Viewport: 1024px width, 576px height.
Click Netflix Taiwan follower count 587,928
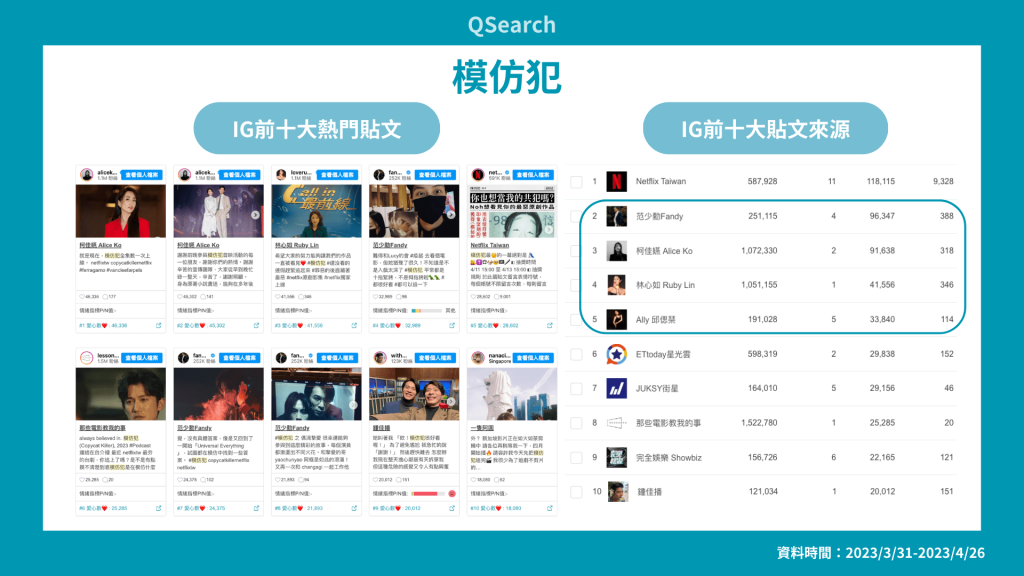762,182
